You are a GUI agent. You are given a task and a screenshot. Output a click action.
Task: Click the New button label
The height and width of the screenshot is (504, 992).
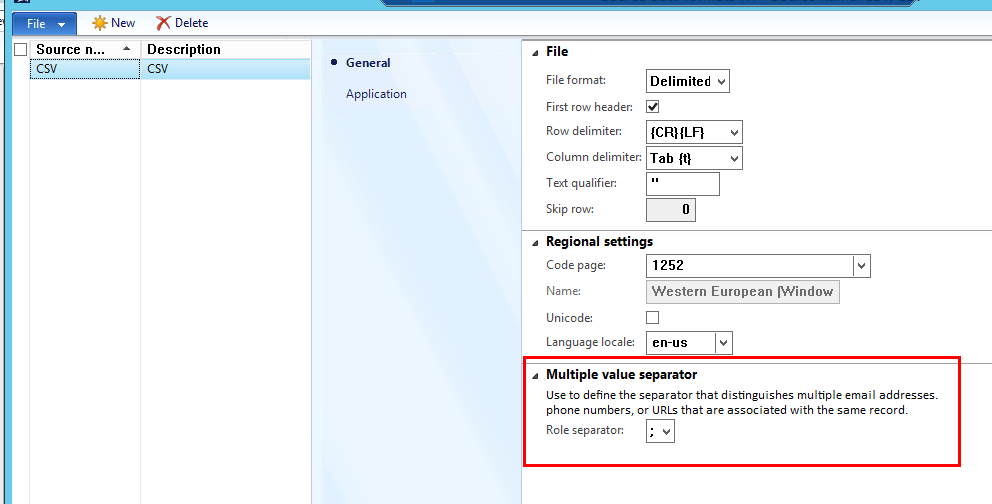(x=123, y=23)
